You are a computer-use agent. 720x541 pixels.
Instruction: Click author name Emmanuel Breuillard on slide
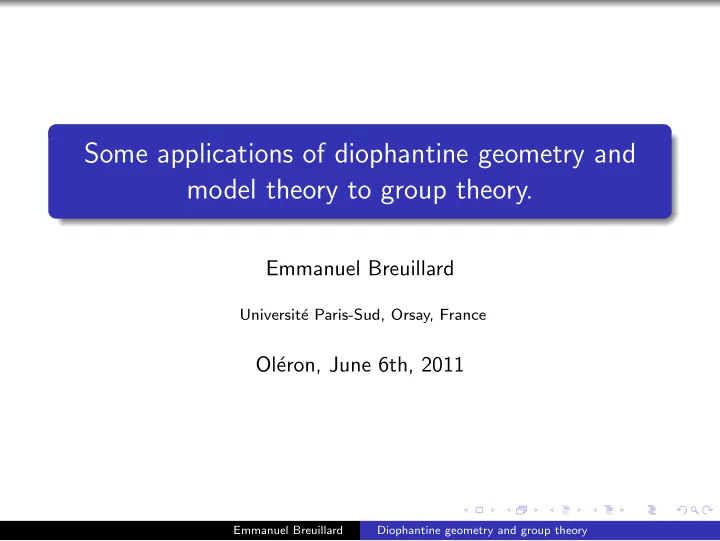[360, 269]
